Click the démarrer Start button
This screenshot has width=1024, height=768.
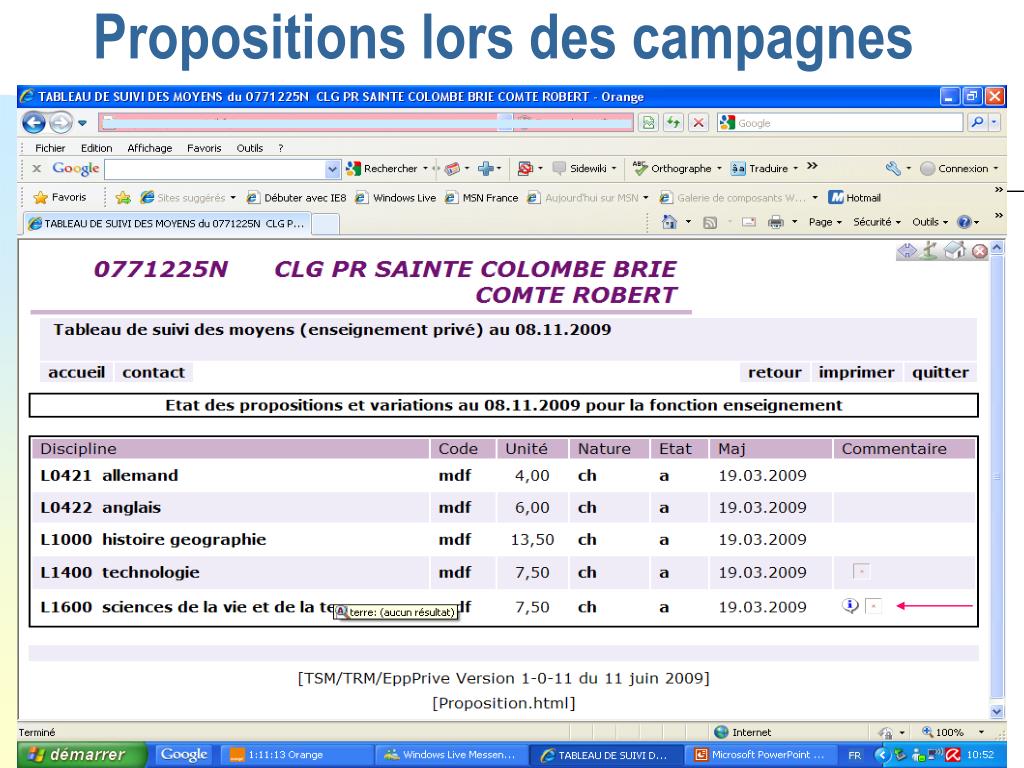tap(80, 754)
